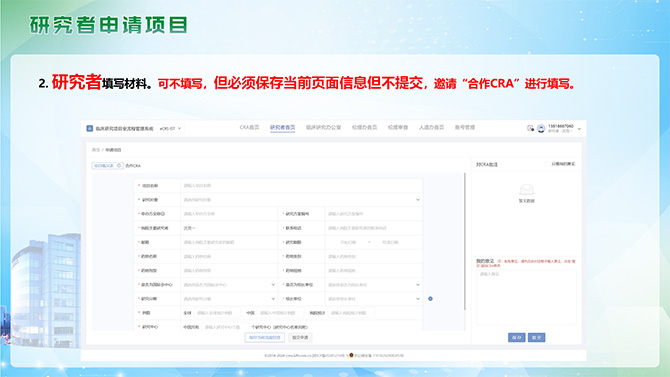
Task: Open the 组长单位 select dropdown
Action: [373, 299]
